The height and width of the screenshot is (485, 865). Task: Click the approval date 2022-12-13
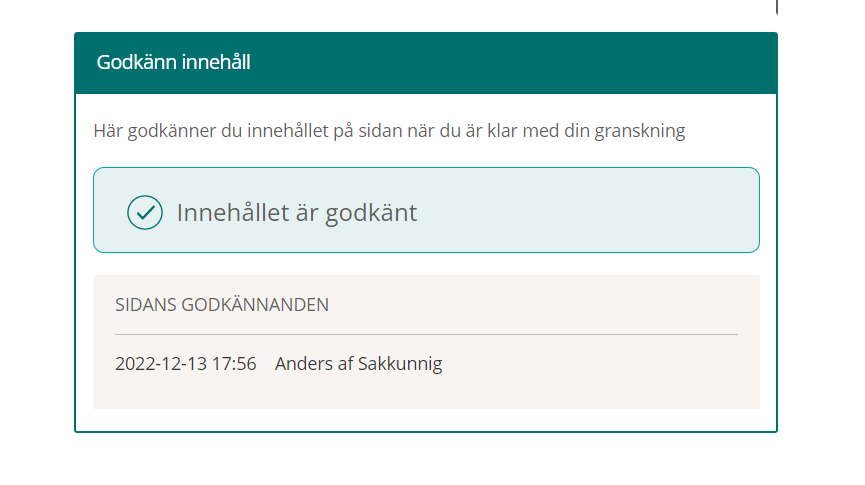tap(160, 364)
